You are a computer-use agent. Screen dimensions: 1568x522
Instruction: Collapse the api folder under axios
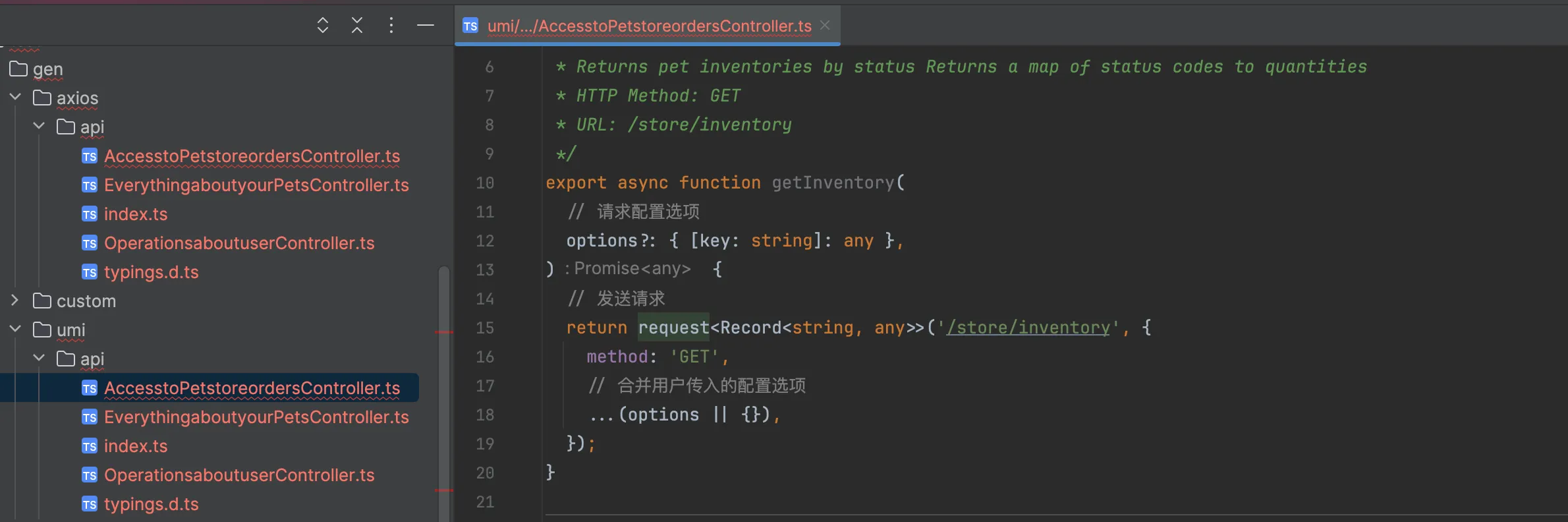(x=40, y=126)
